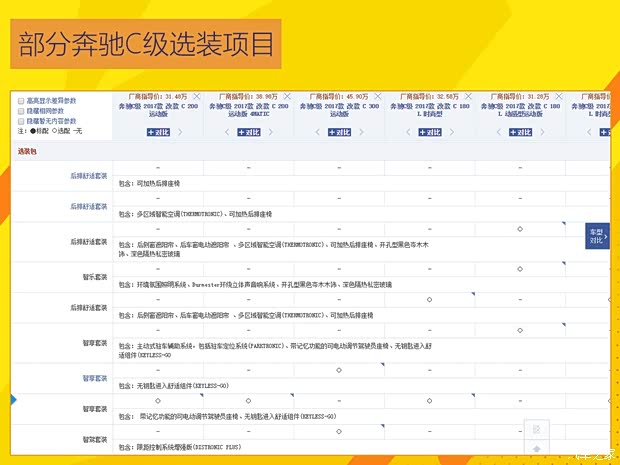Add the 38.98万 model to 对比
620x465 pixels.
pyautogui.click(x=249, y=132)
